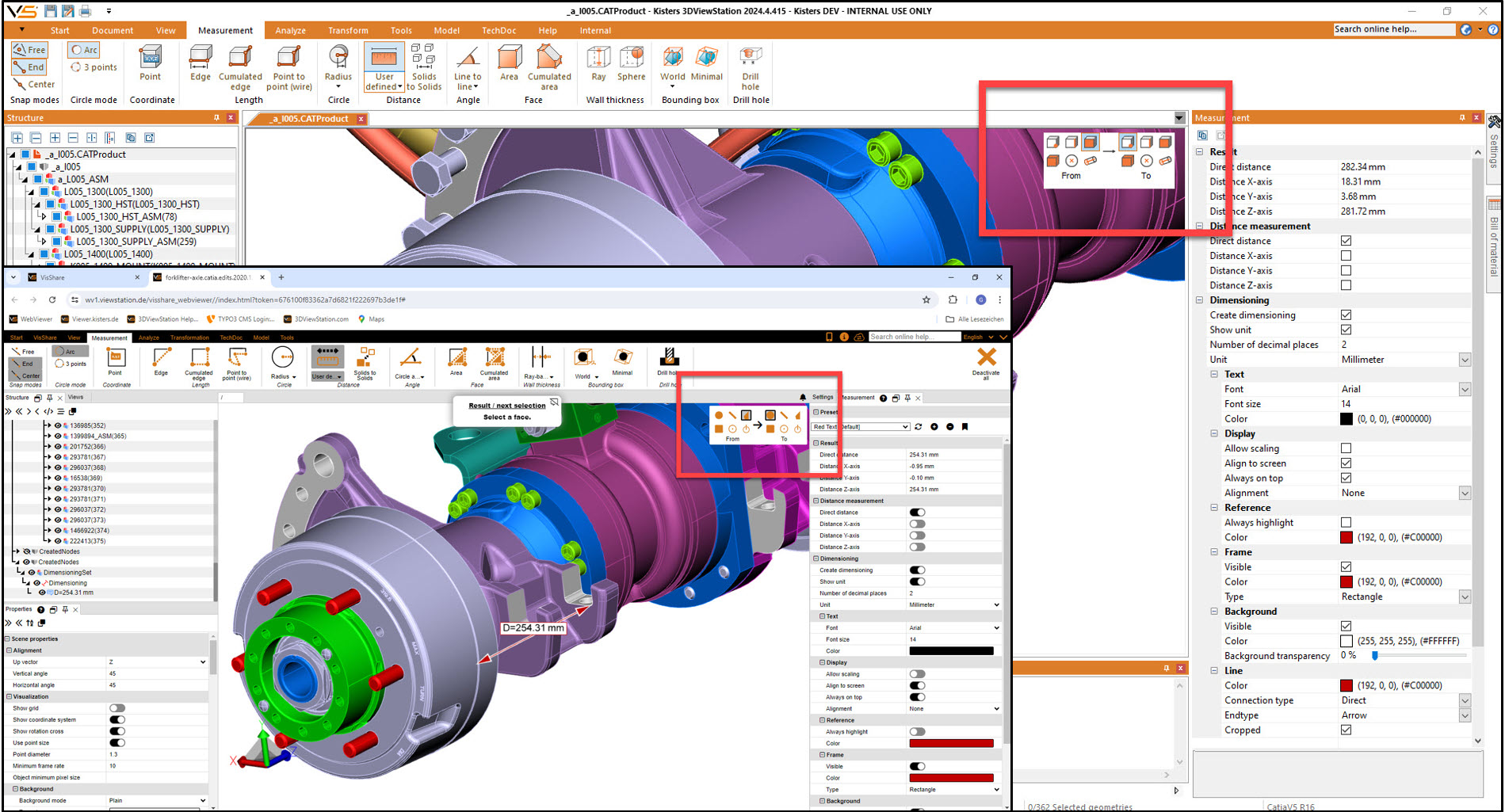Enable the Free snap mode button
Viewport: 1505px width, 812px height.
[30, 49]
